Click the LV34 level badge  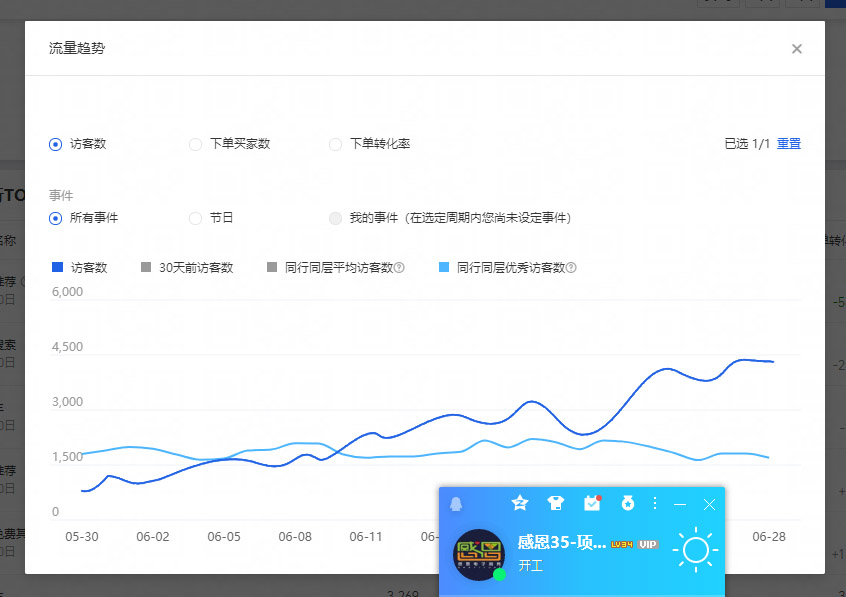622,544
